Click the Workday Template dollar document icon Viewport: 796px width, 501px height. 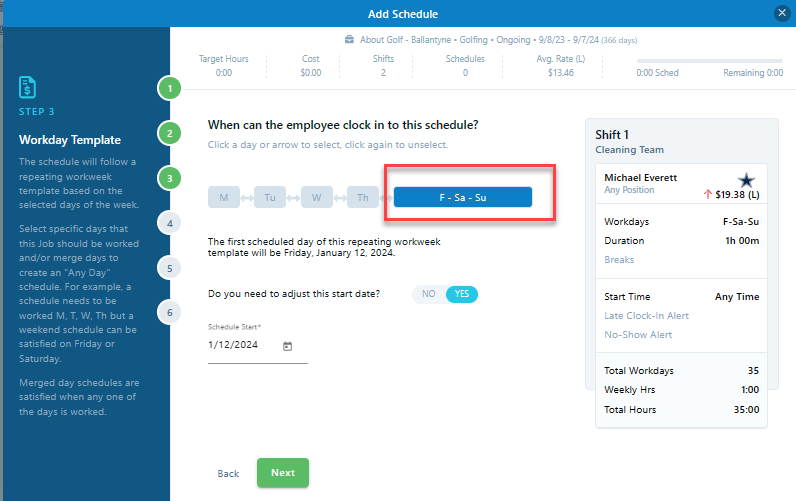tap(27, 87)
